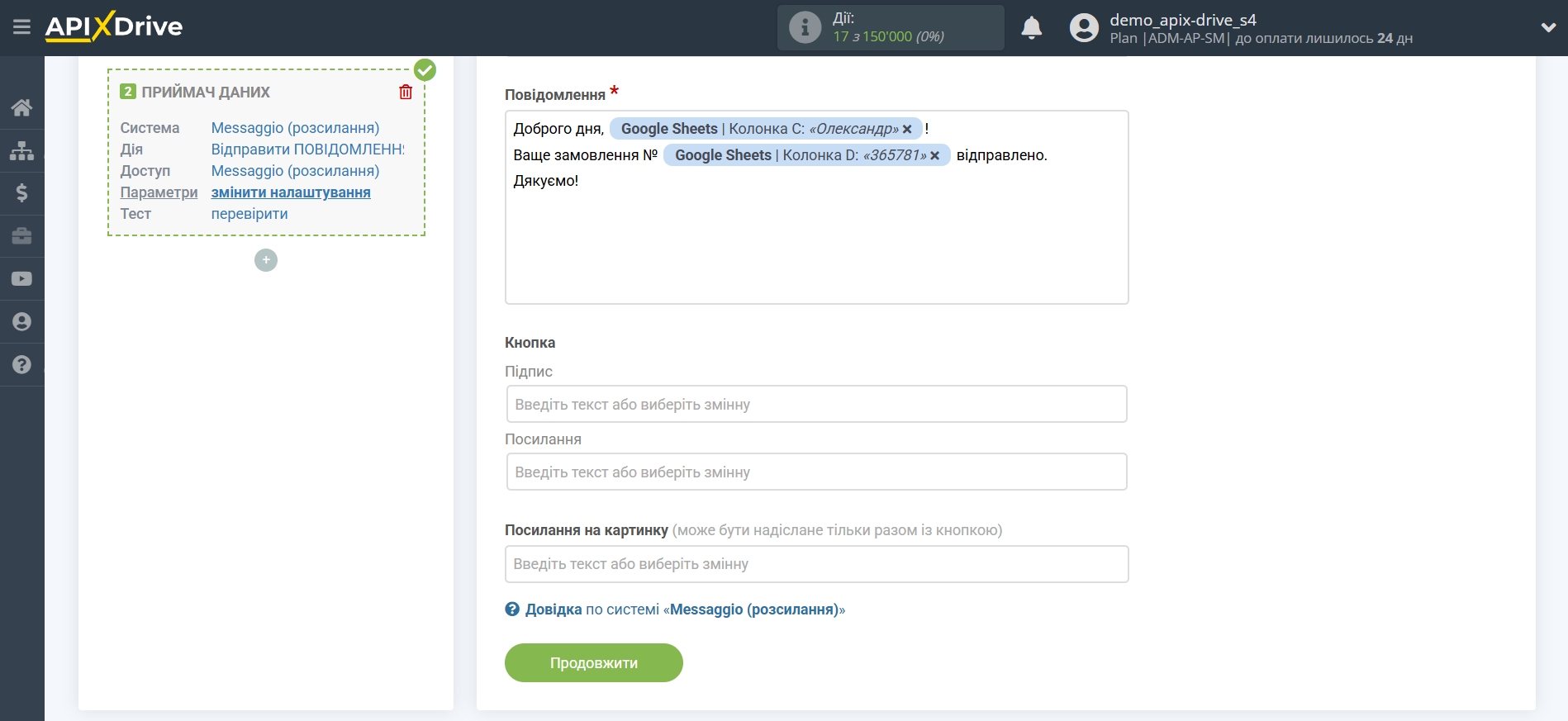Focus the Посилання на картинку field
Image resolution: width=1568 pixels, height=721 pixels.
point(817,564)
